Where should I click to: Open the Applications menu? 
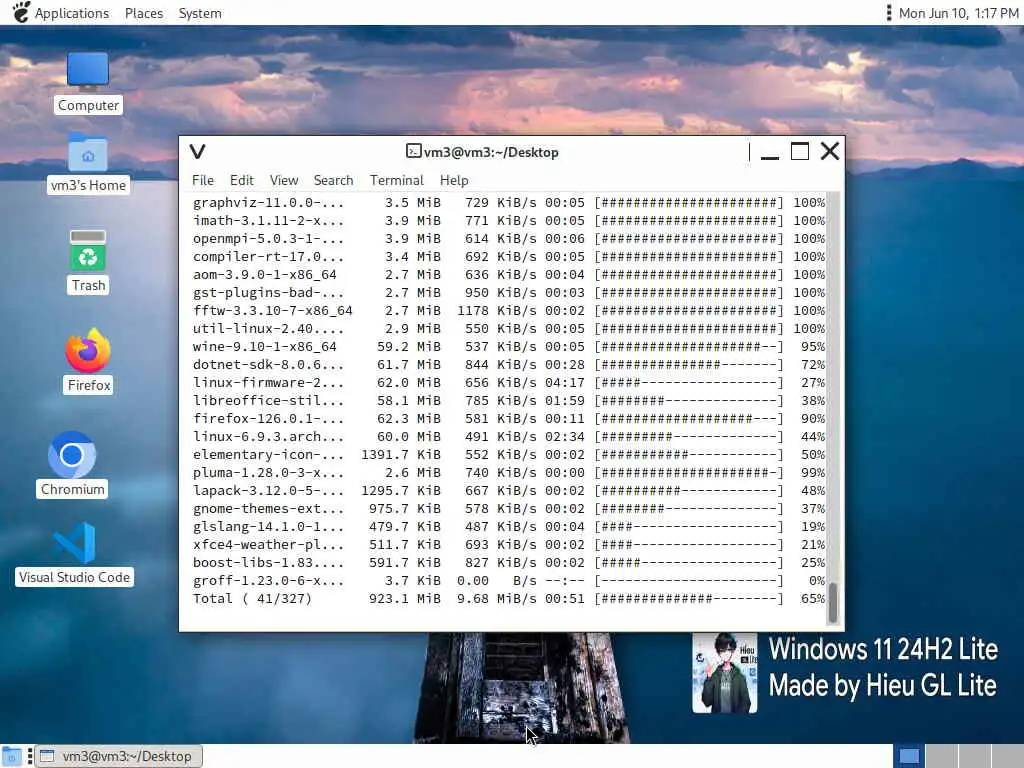click(72, 13)
